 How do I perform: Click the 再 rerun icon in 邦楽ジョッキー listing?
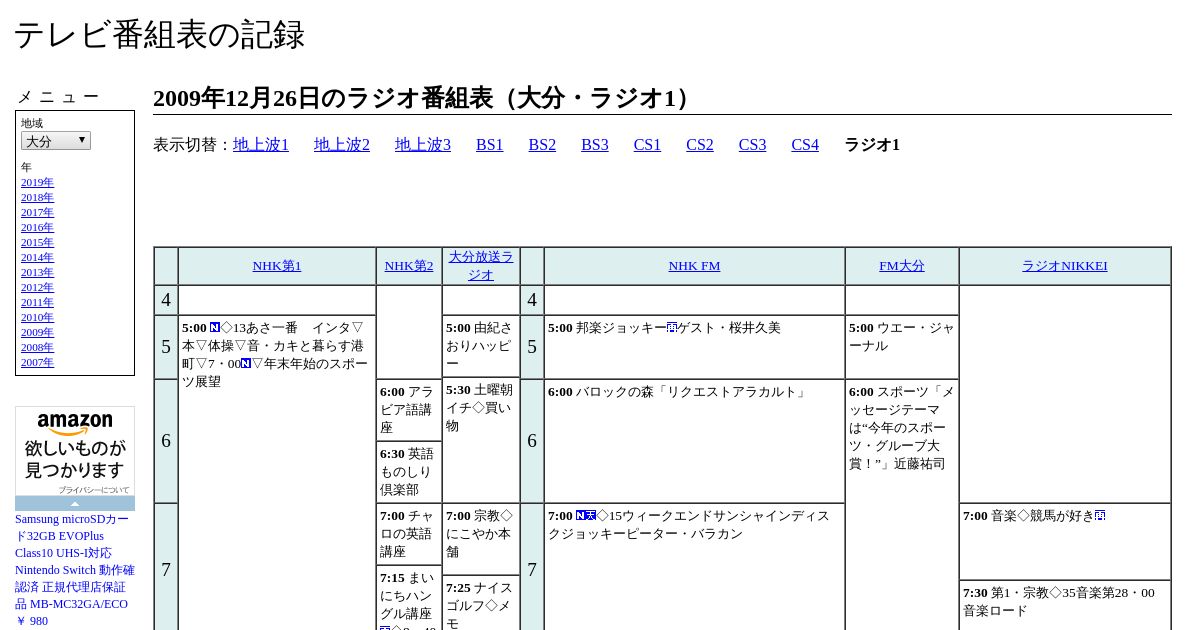click(x=672, y=328)
